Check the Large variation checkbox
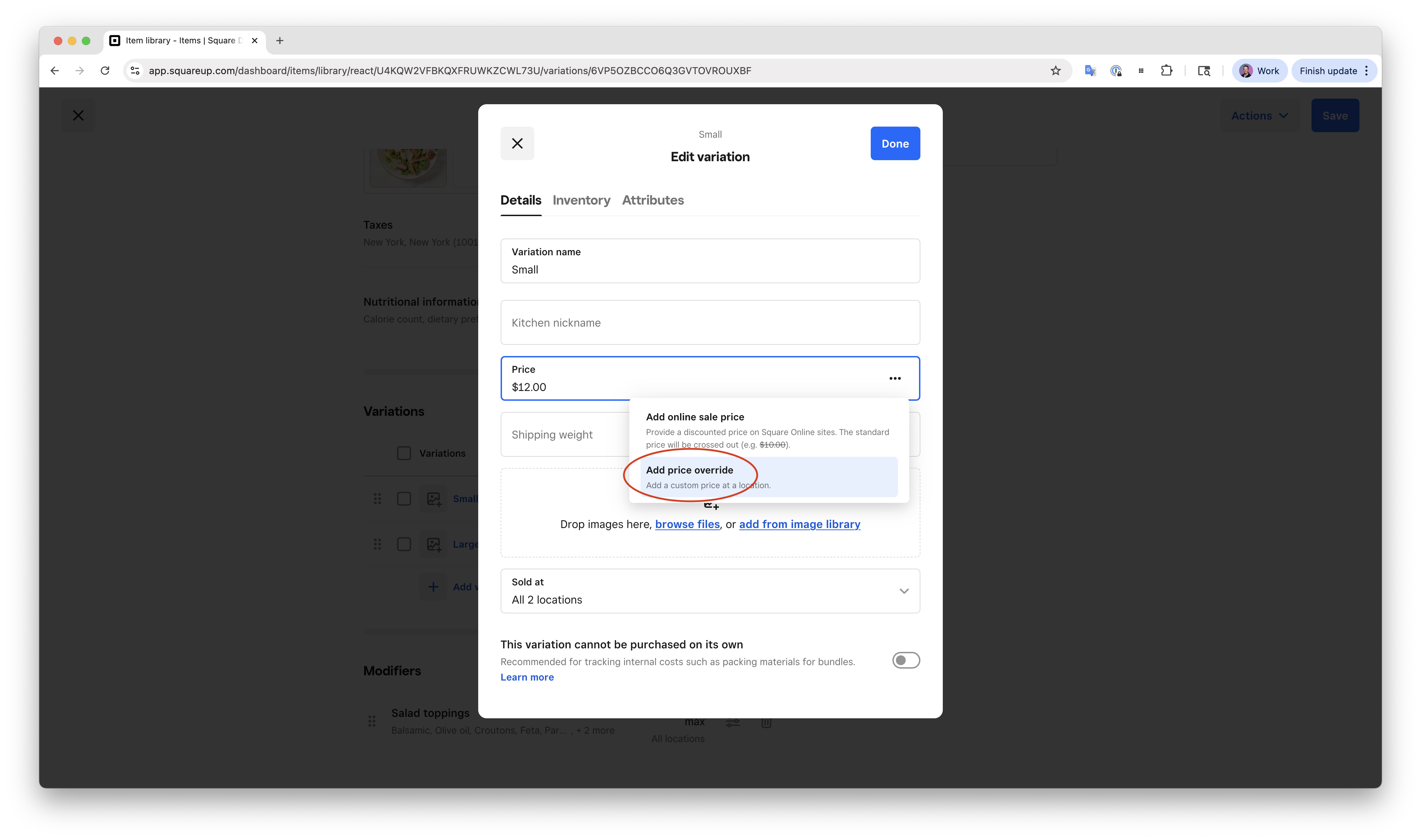 point(404,544)
